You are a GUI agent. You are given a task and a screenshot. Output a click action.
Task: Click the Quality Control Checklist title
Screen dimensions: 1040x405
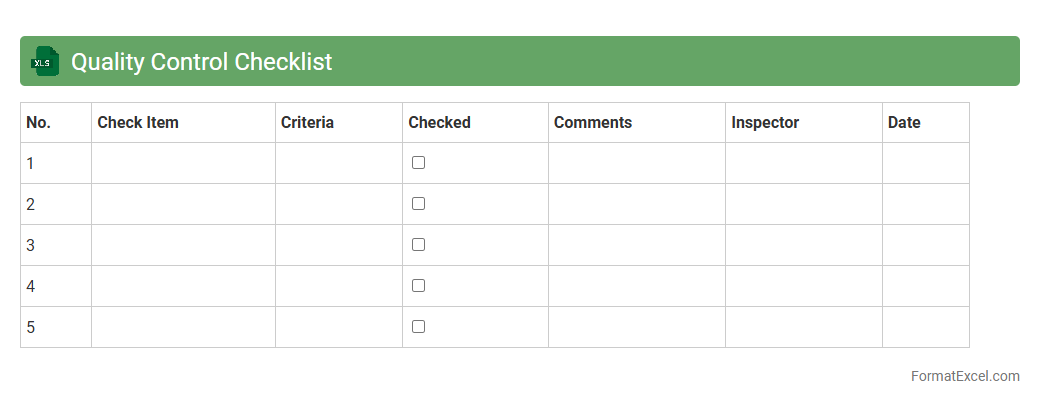201,62
